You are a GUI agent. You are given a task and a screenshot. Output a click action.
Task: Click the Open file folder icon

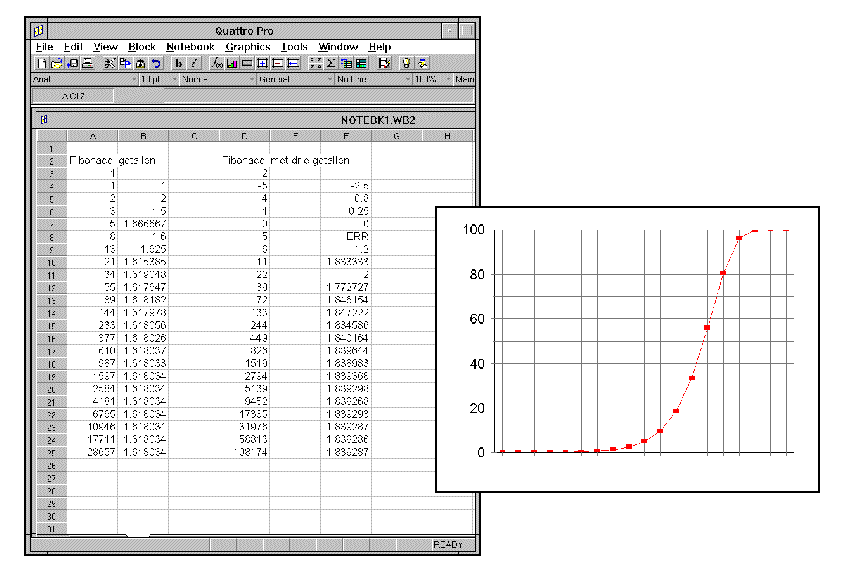(x=56, y=63)
